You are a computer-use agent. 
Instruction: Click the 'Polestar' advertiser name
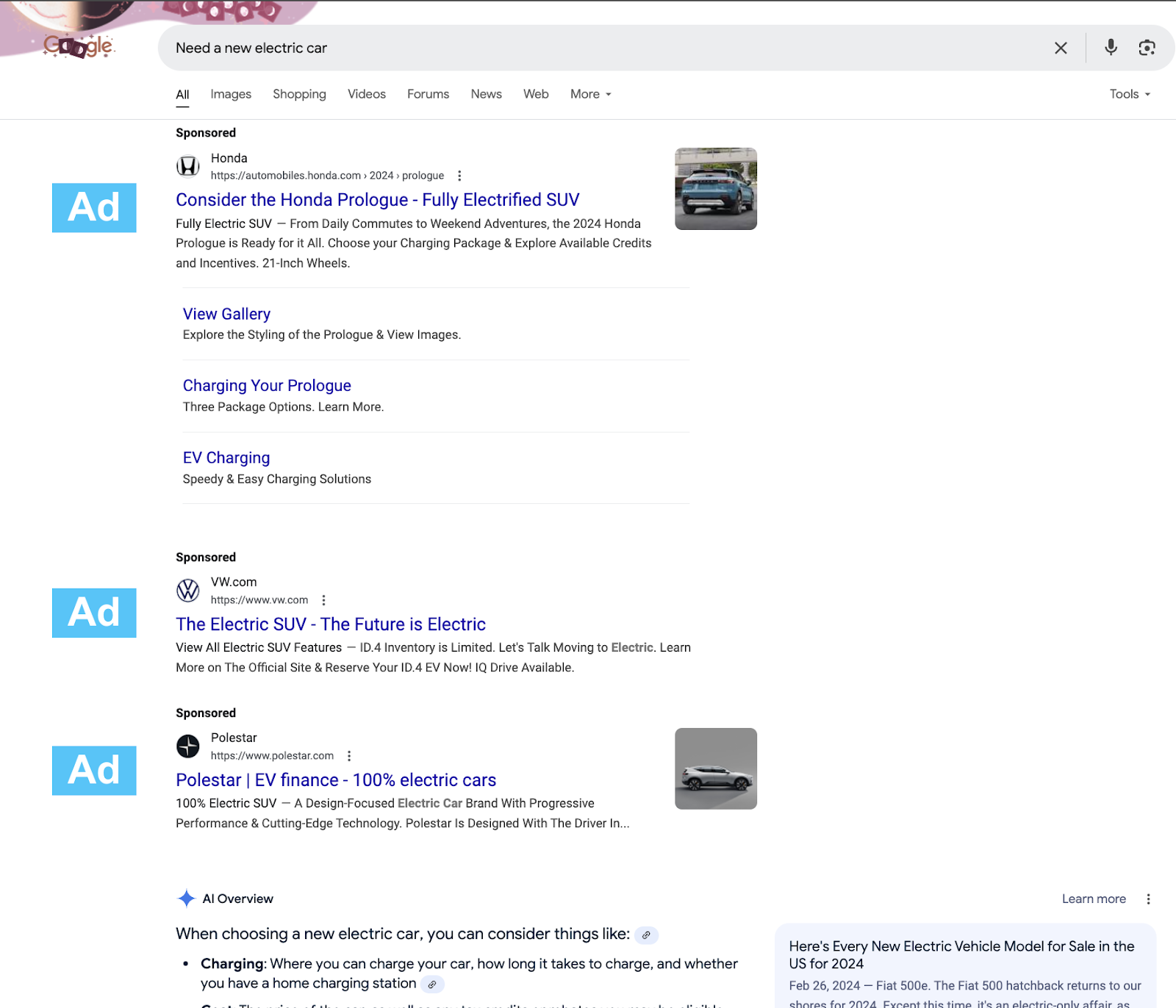click(x=234, y=738)
